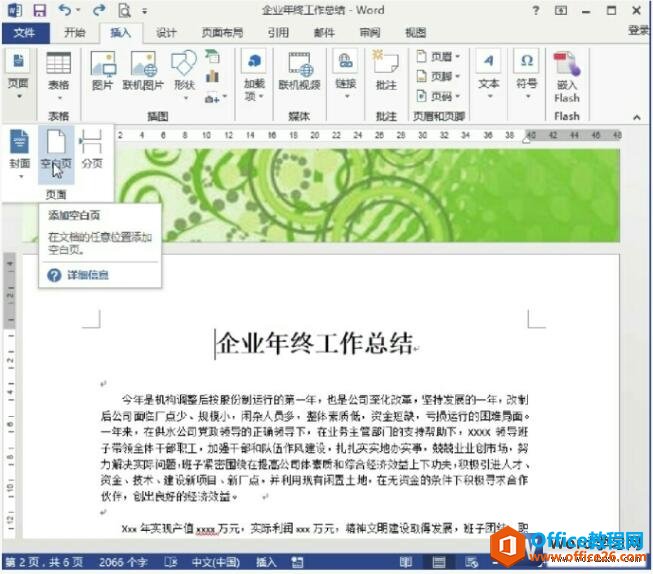Click the vertical ruler
This screenshot has width=653, height=574.
(10, 394)
